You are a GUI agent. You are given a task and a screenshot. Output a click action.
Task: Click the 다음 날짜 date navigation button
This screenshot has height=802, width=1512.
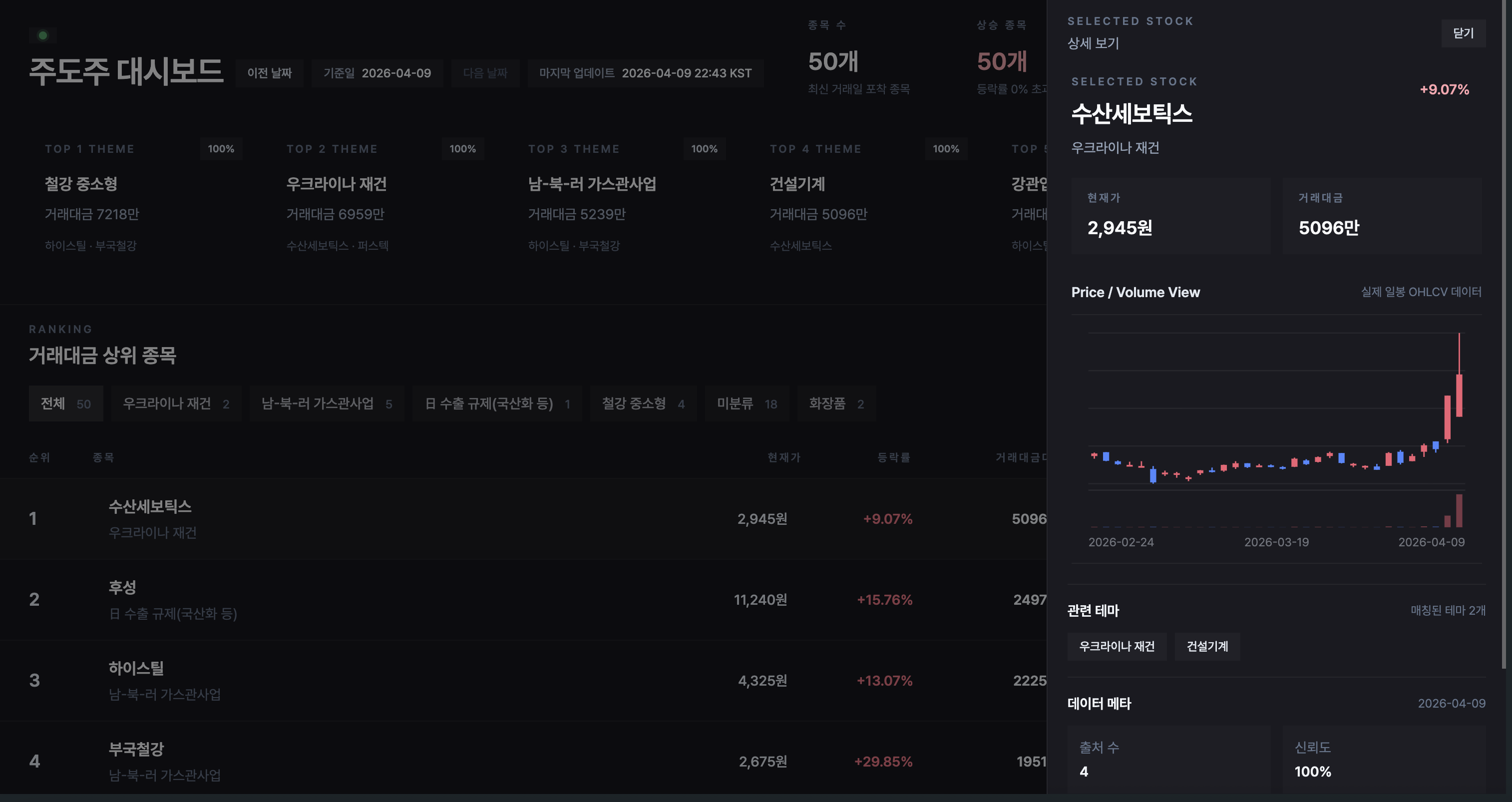pos(485,73)
